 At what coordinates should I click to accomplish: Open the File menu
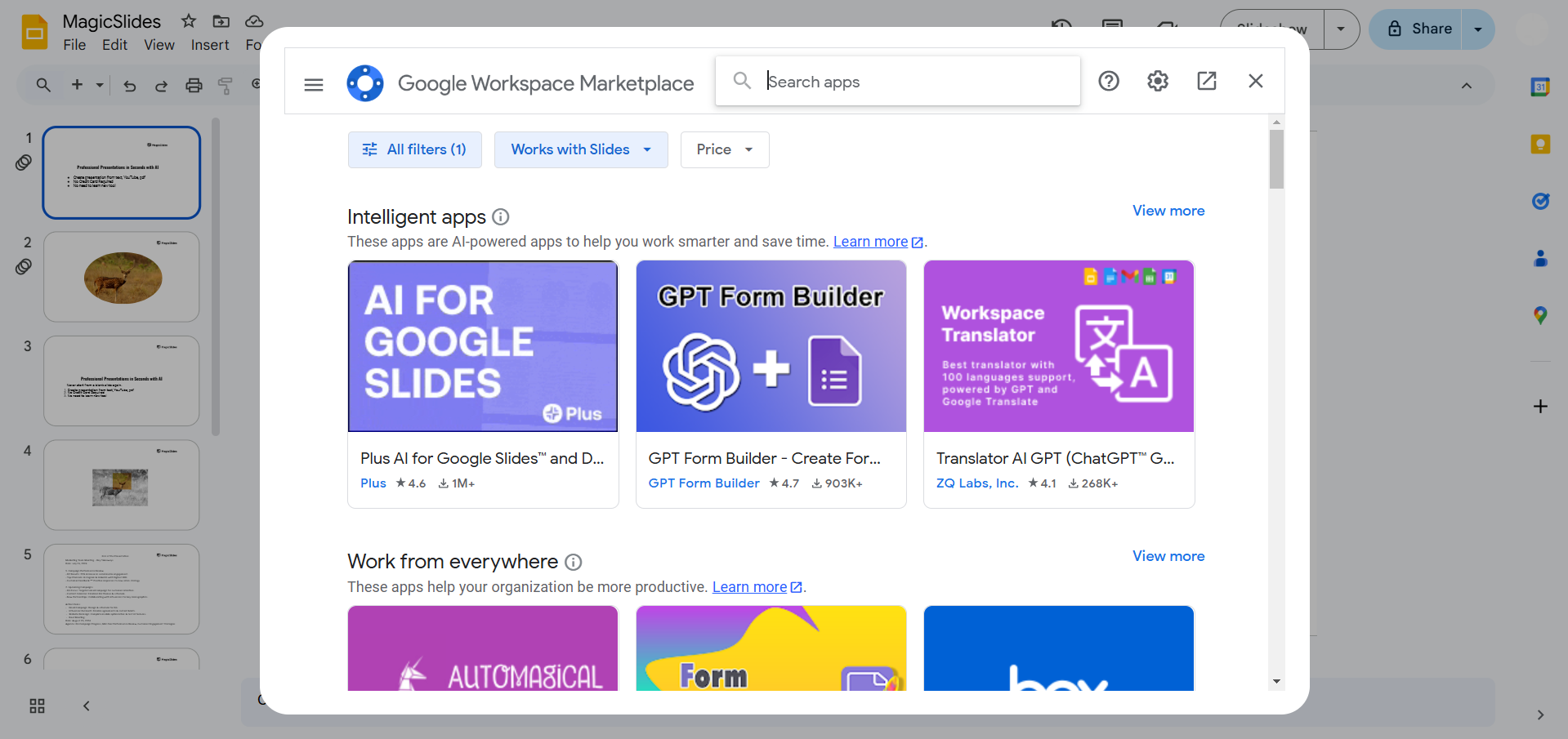tap(74, 45)
